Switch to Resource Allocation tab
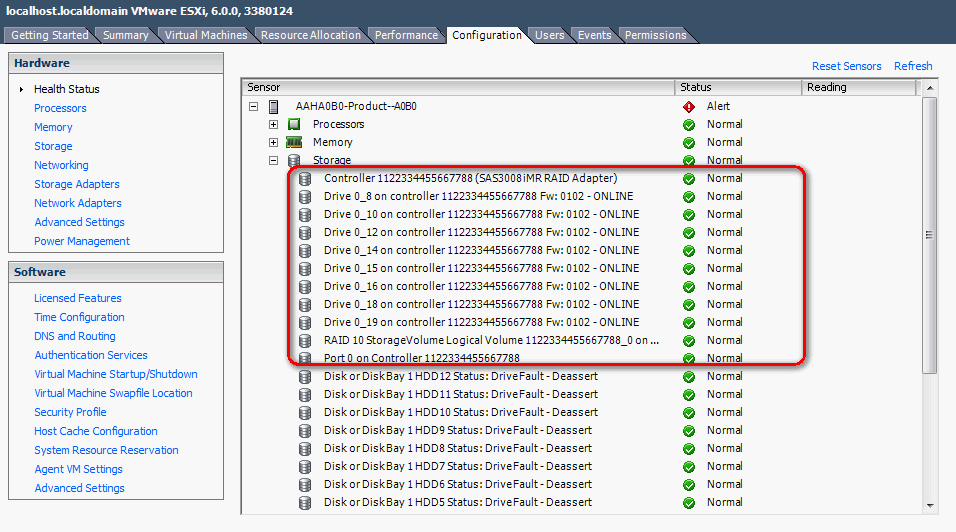The image size is (956, 532). [x=311, y=35]
